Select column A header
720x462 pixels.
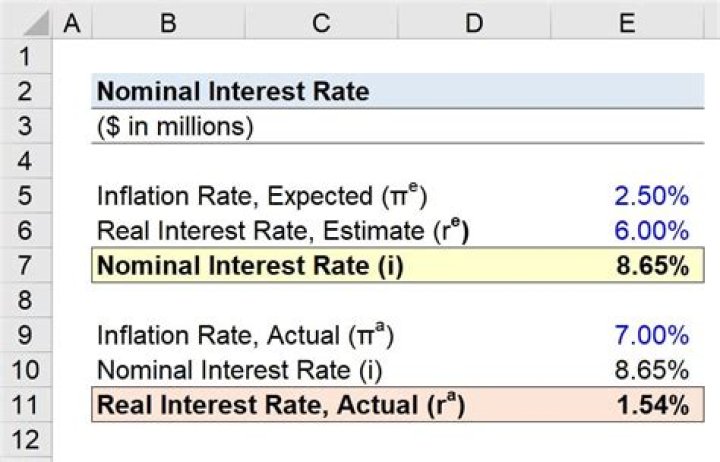click(71, 23)
